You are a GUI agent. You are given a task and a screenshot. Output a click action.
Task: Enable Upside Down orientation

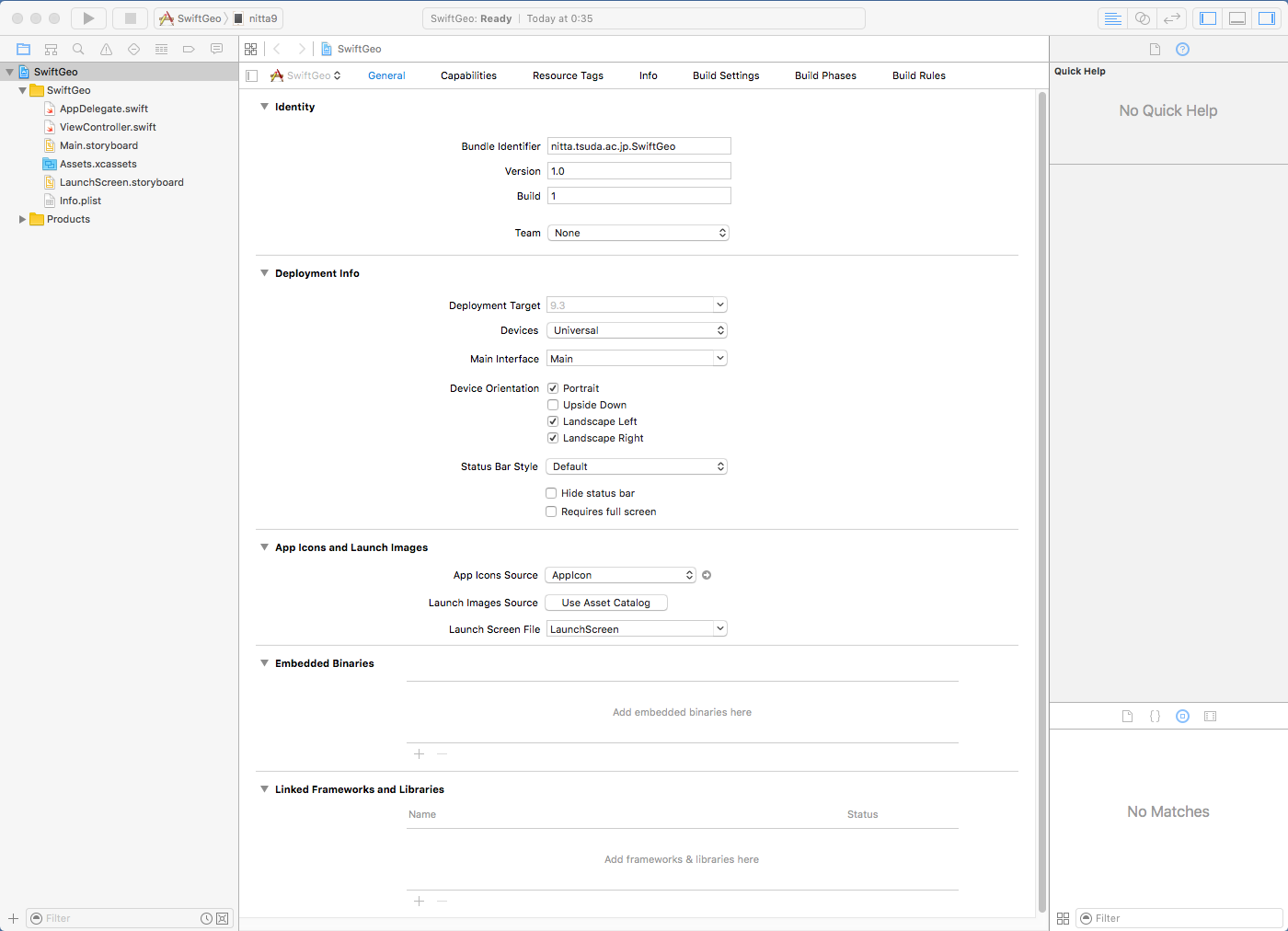tap(553, 405)
